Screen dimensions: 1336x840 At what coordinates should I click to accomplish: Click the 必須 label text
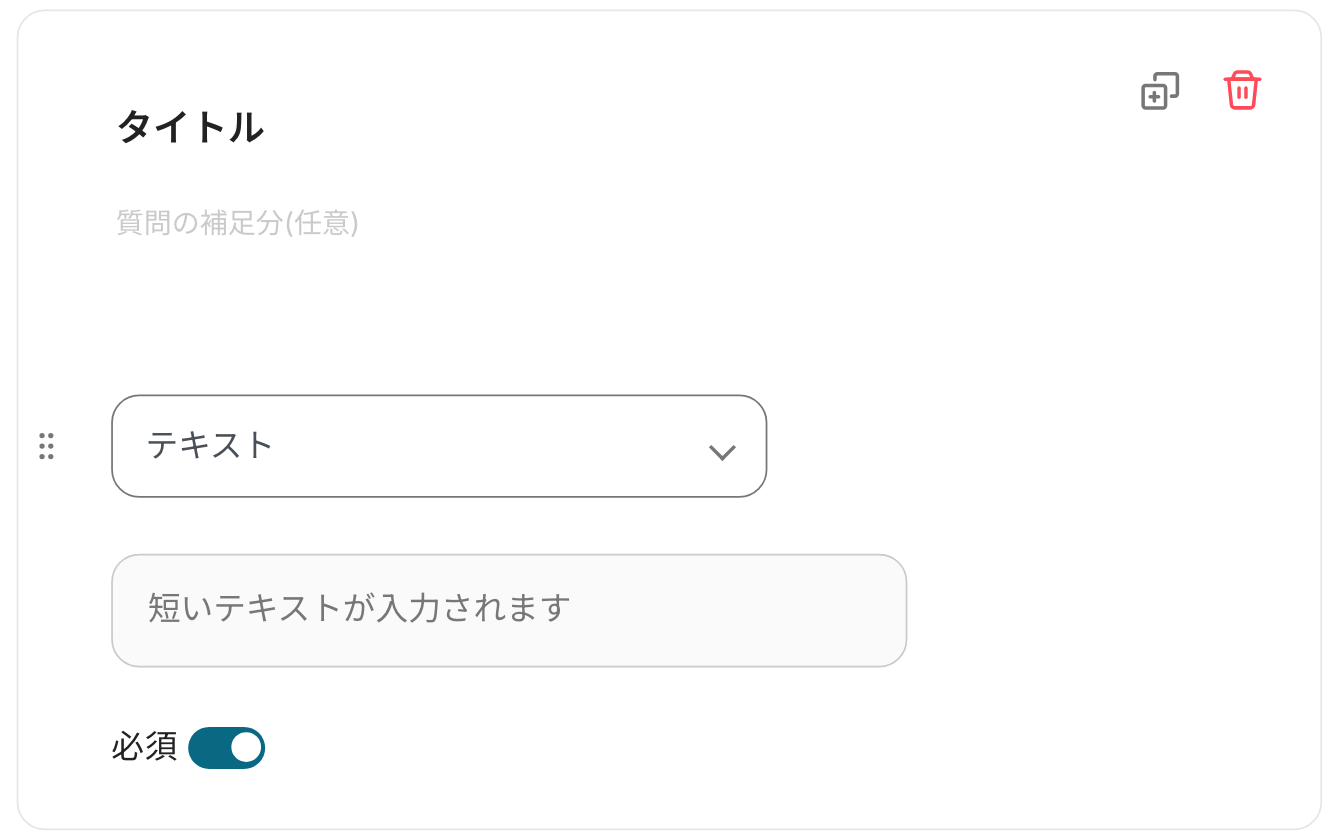pos(144,747)
